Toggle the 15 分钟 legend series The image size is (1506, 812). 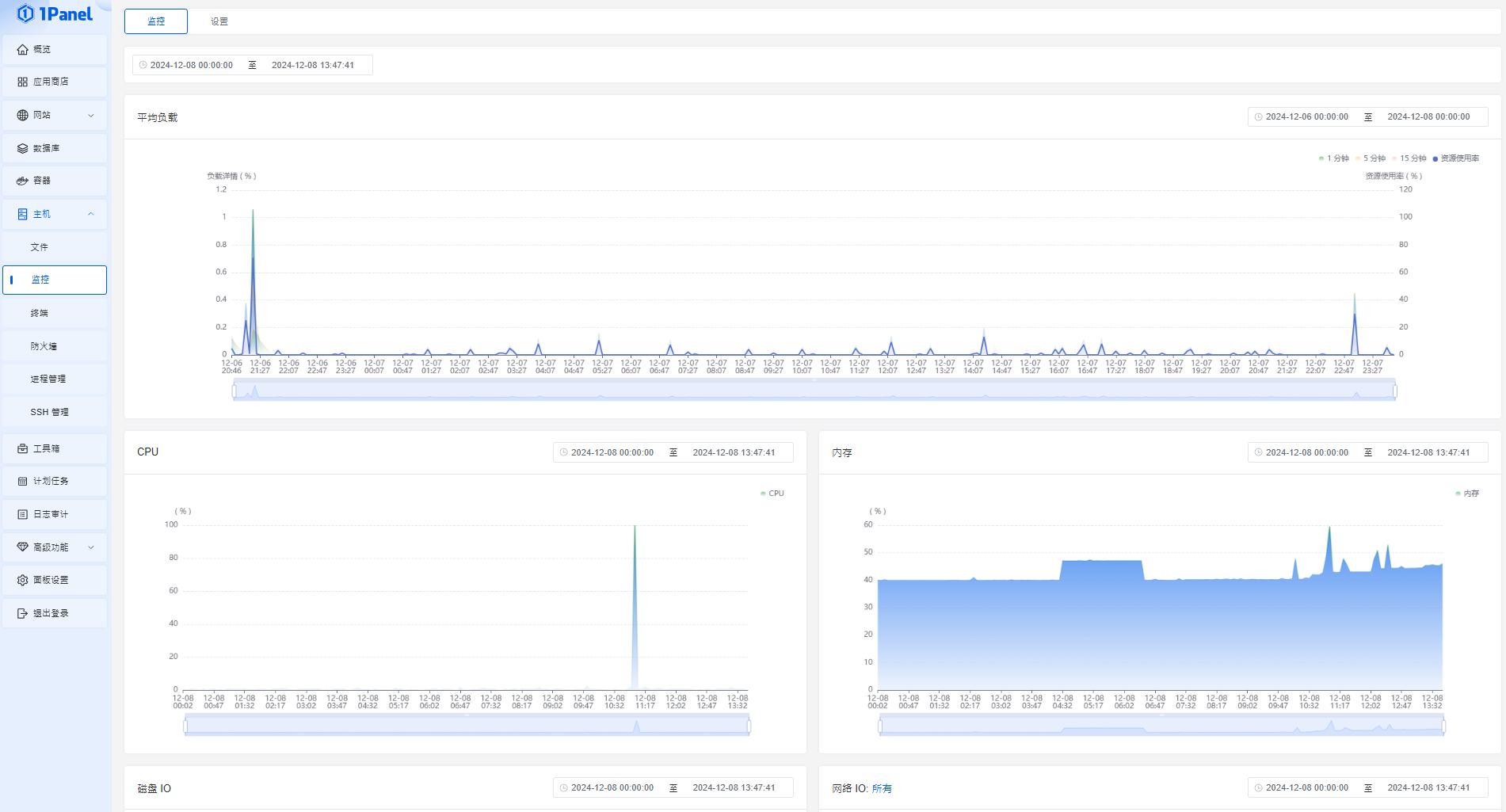click(1409, 158)
